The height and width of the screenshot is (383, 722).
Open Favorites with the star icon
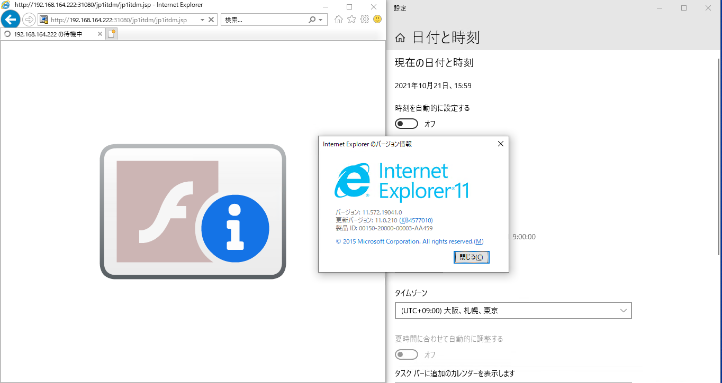pos(351,19)
